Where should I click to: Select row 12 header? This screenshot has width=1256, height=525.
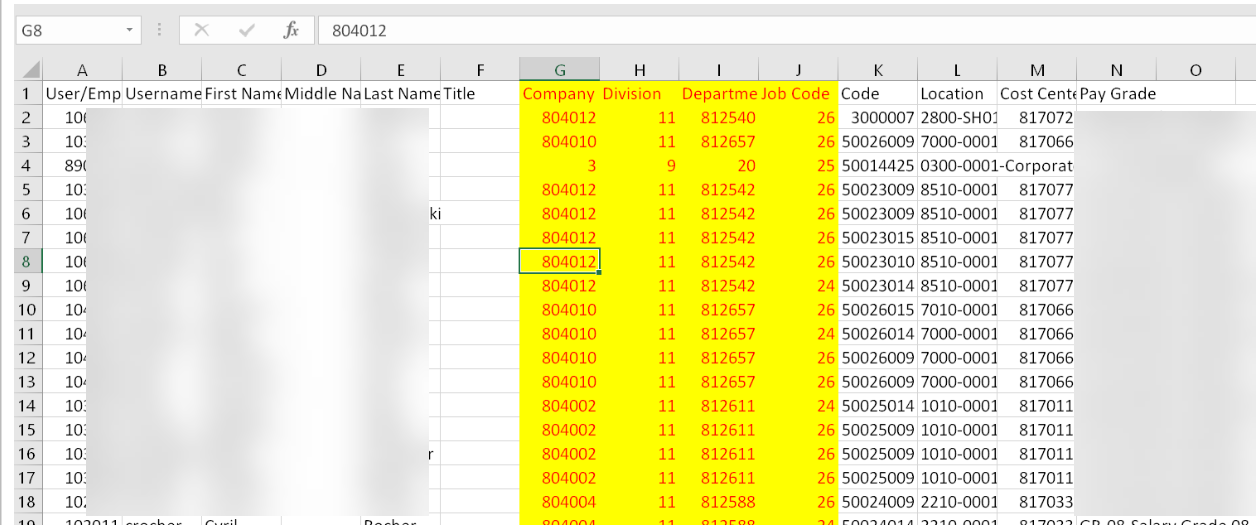point(29,357)
